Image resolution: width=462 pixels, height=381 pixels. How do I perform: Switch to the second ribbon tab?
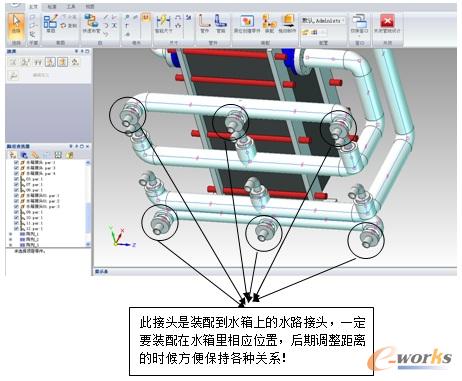[x=52, y=7]
